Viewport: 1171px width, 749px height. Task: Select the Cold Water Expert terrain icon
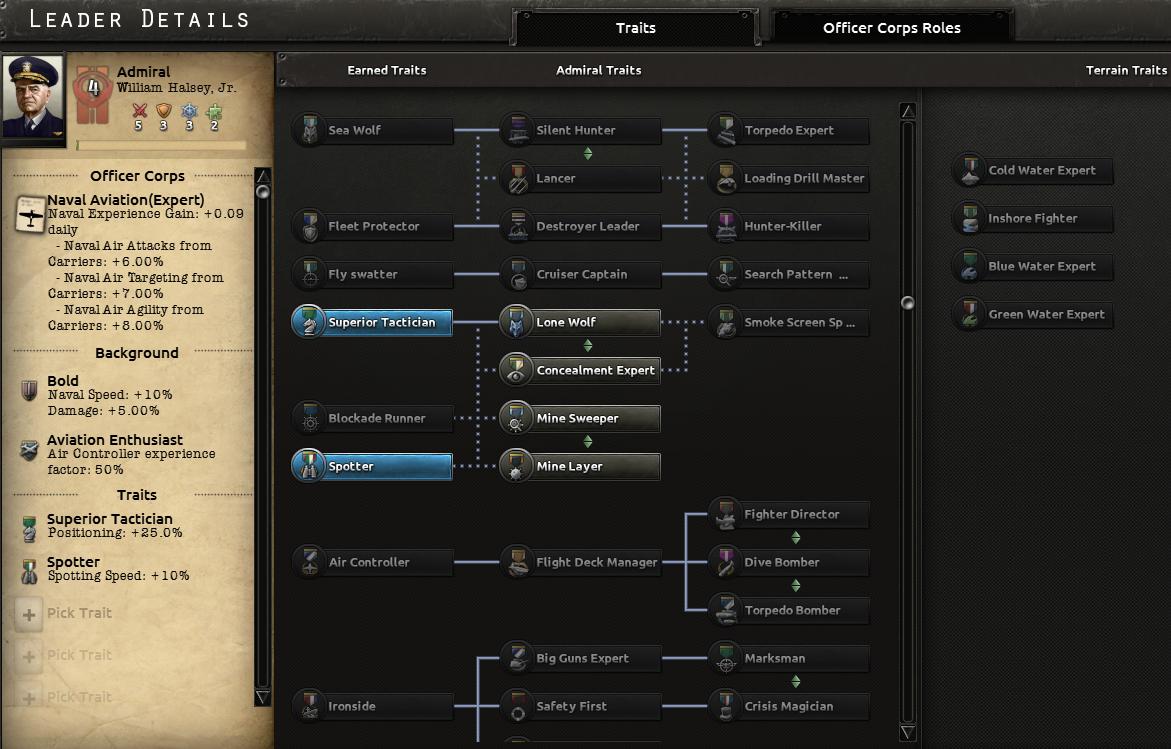coord(970,170)
